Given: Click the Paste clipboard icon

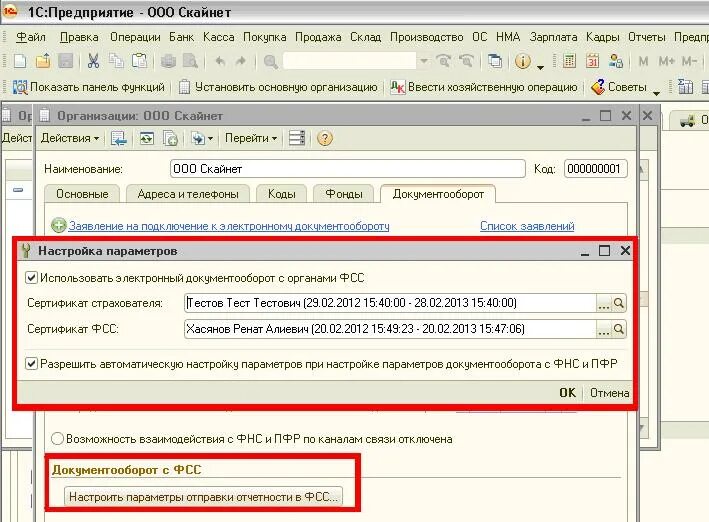Looking at the screenshot, I should pos(140,61).
